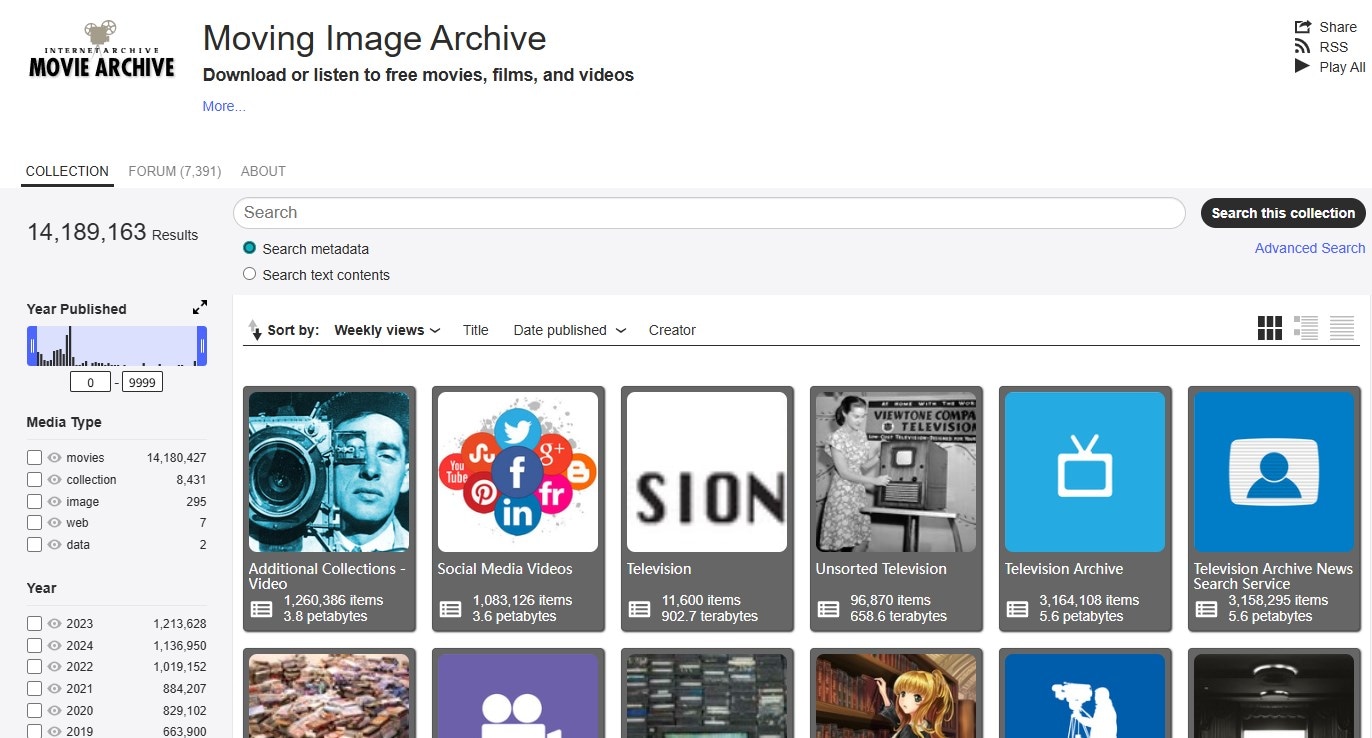Viewport: 1372px width, 738px height.
Task: Show only web via eye icon
Action: tap(54, 523)
